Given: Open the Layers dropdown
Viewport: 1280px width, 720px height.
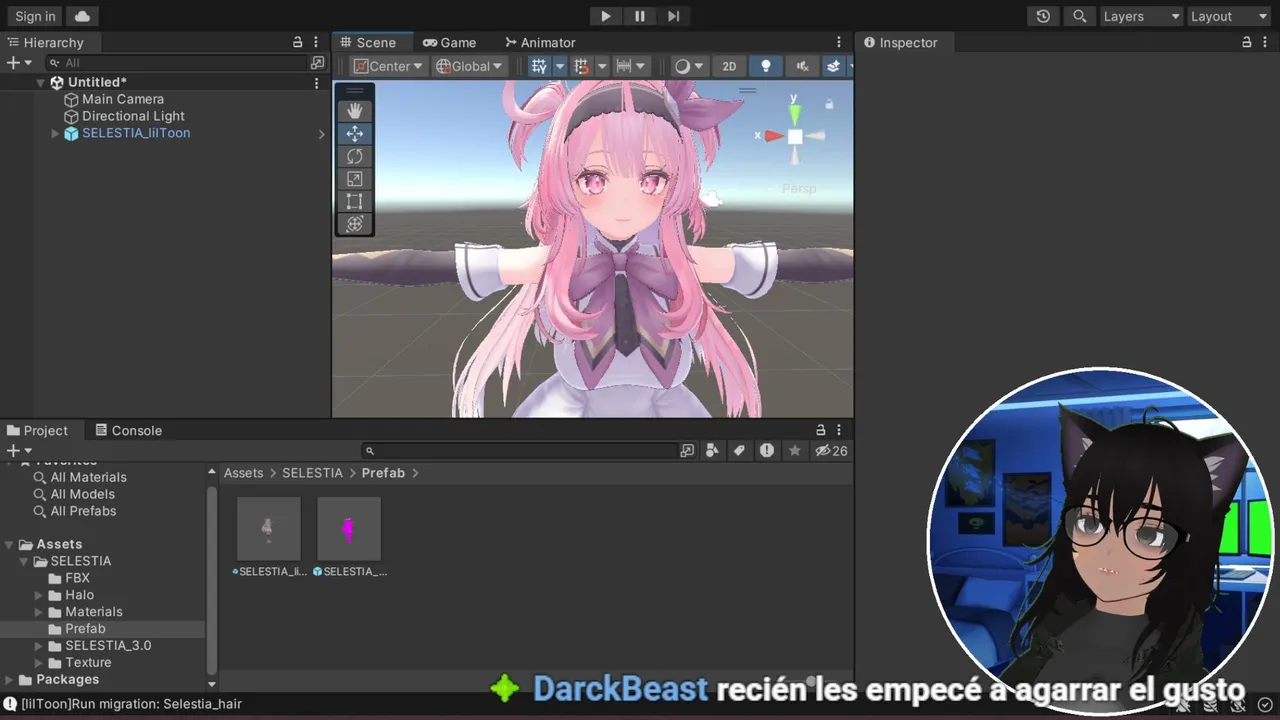Looking at the screenshot, I should coord(1141,16).
